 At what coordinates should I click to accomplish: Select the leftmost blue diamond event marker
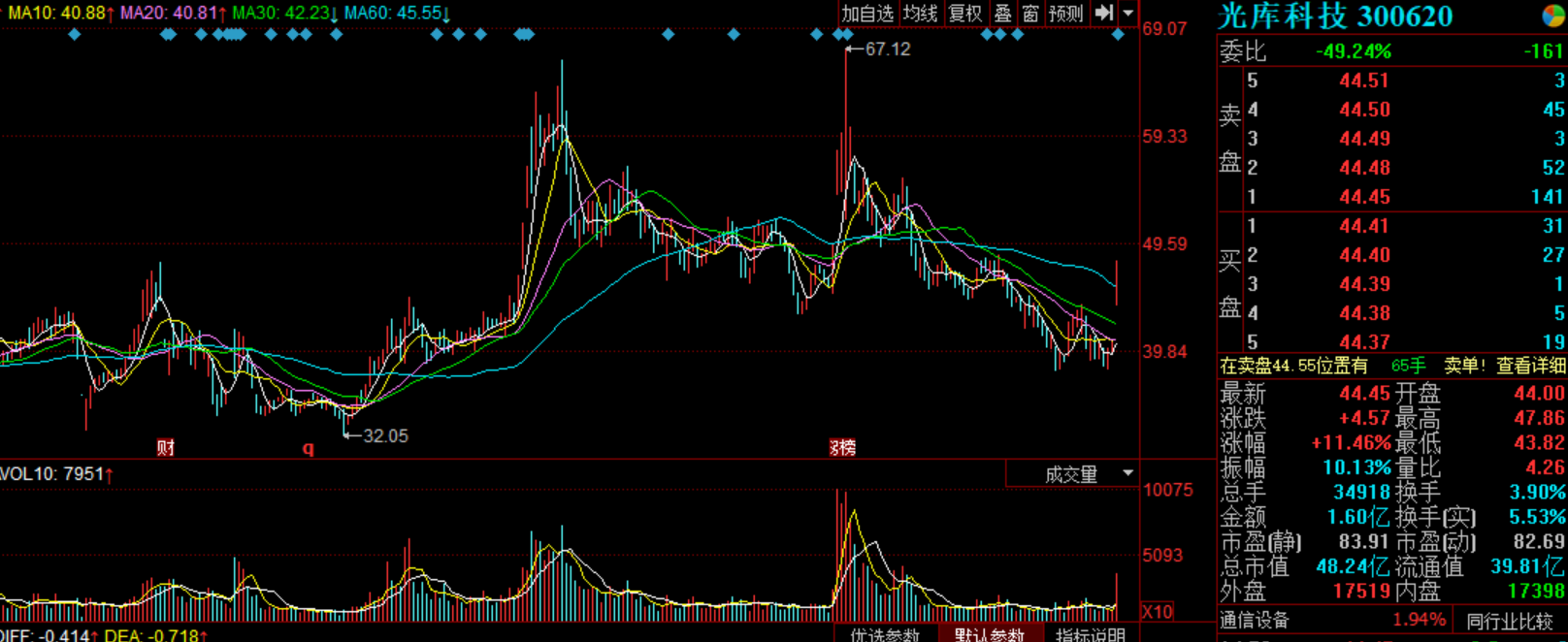[75, 35]
